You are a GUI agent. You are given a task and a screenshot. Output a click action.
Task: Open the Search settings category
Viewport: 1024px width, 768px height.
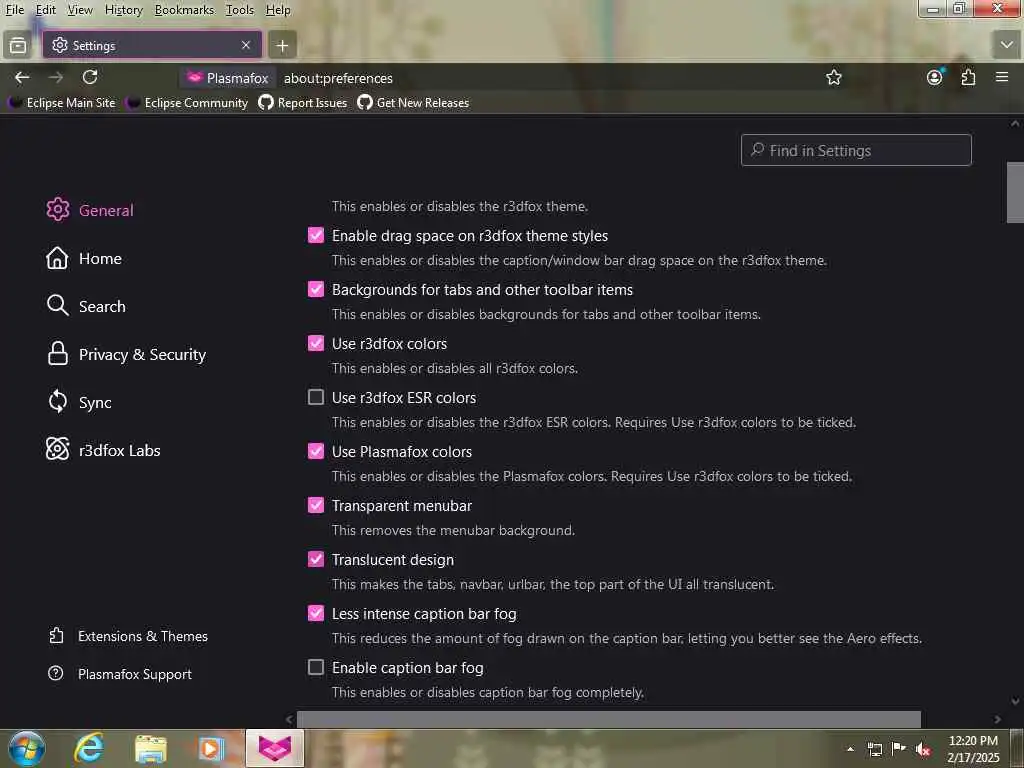coord(86,306)
